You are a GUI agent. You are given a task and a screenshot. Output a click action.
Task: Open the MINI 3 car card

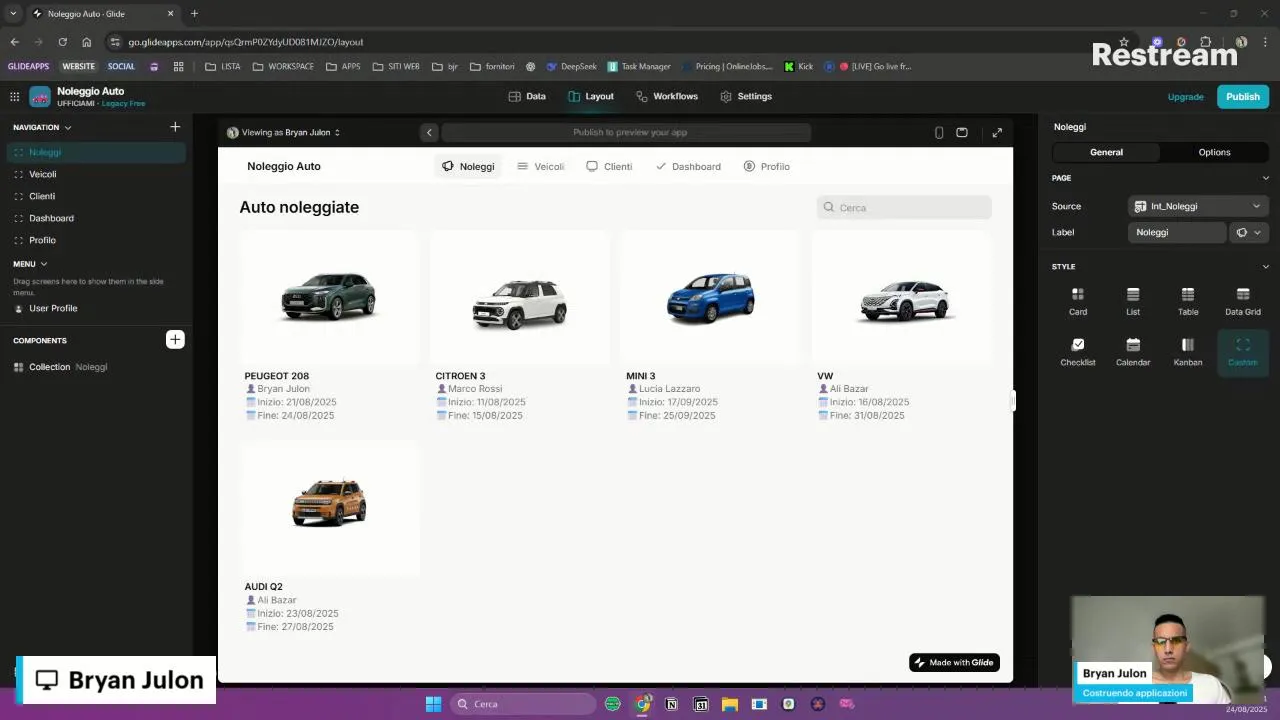click(x=711, y=328)
